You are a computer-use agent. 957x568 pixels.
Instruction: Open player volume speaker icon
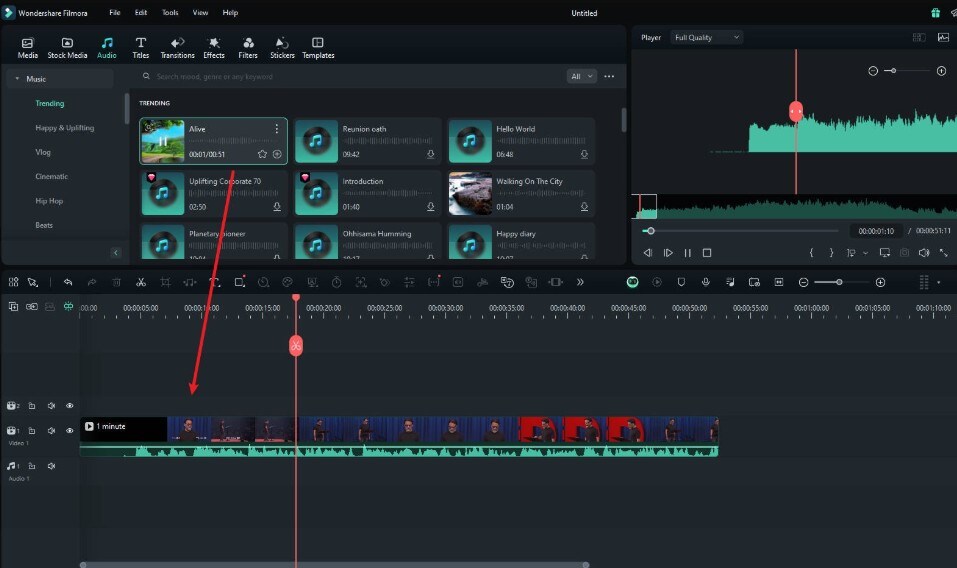point(924,253)
